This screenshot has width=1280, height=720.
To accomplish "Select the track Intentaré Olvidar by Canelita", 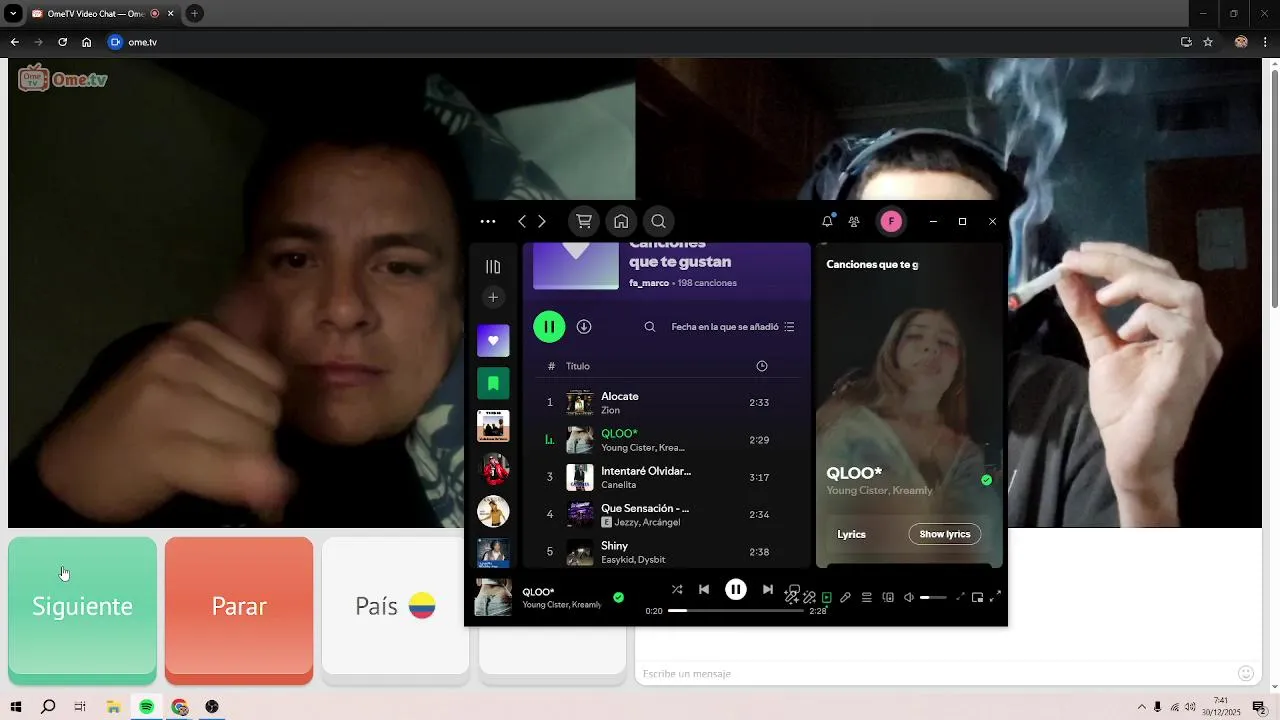I will click(667, 477).
